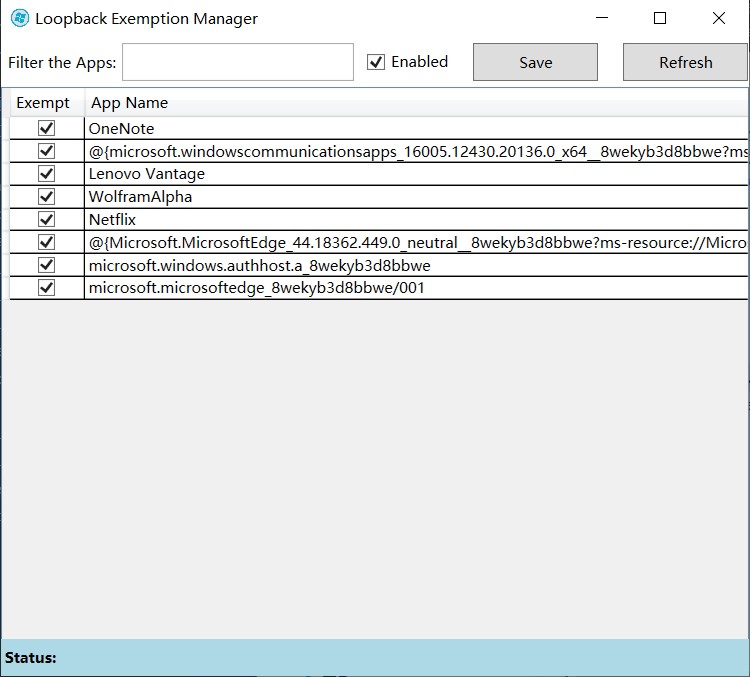Toggle WolframAlpha exempt checkbox
This screenshot has width=750, height=677.
[x=46, y=197]
